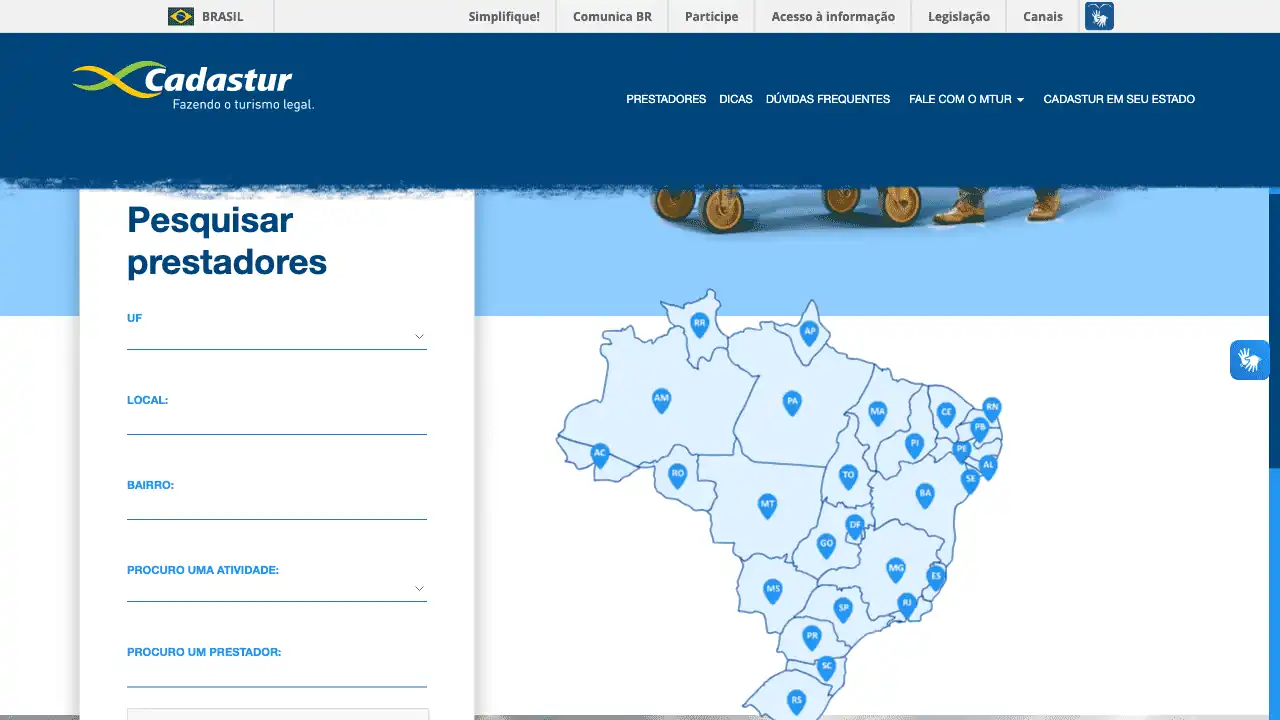Image resolution: width=1280 pixels, height=720 pixels.
Task: Expand the Fale com o MTur menu
Action: (966, 99)
